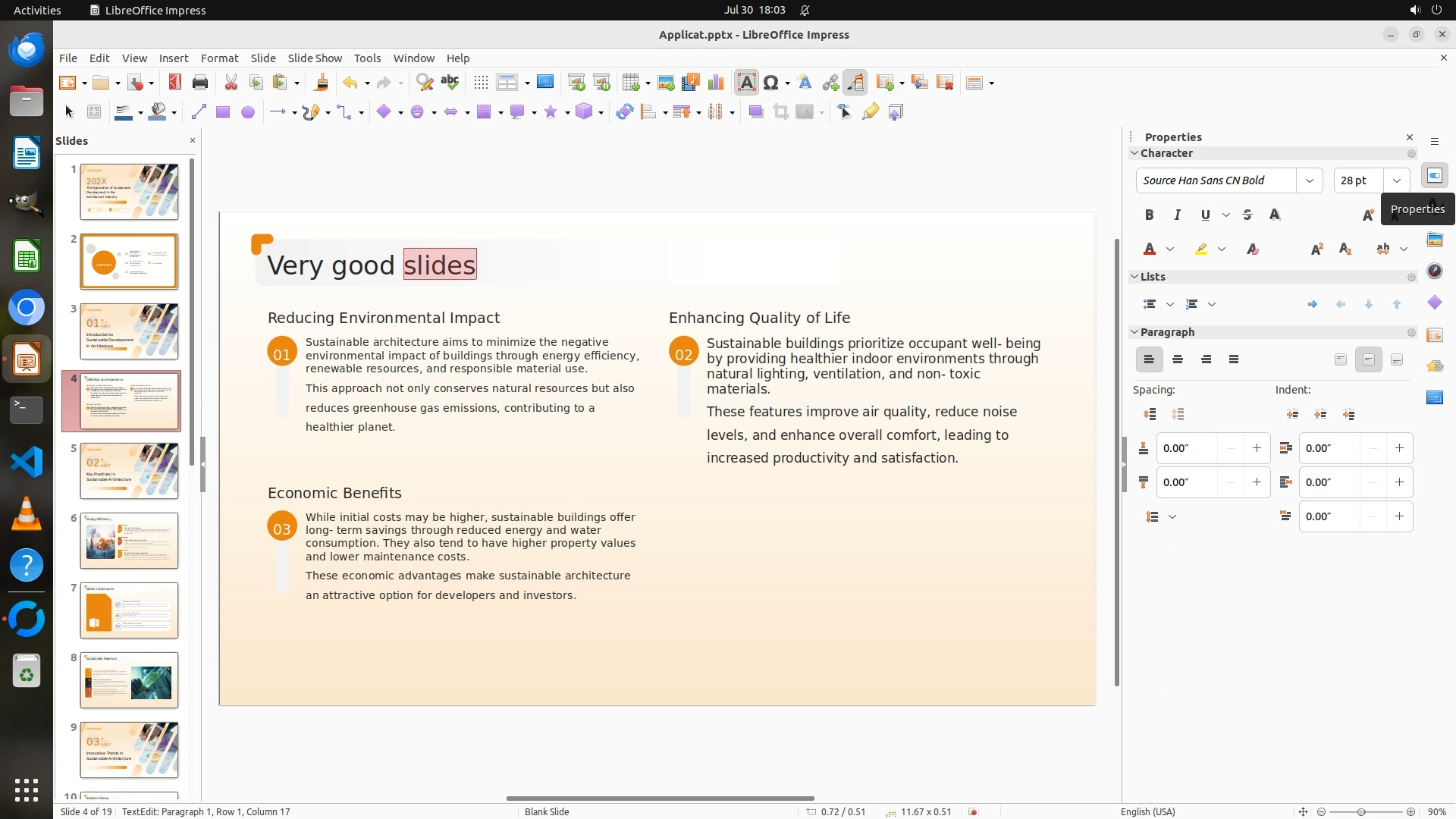This screenshot has height=819, width=1456.
Task: Click the Insert Chart toolbar icon
Action: coord(715,83)
